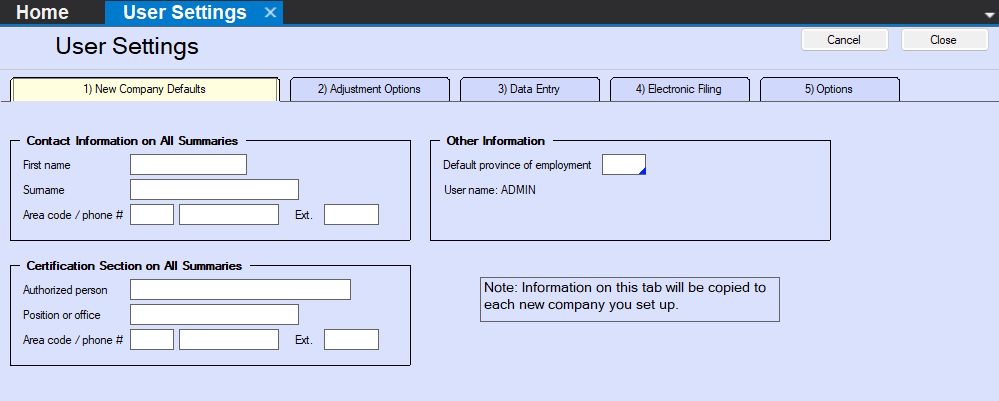This screenshot has width=999, height=401.
Task: Select the New Company Defaults tab
Action: click(x=144, y=89)
